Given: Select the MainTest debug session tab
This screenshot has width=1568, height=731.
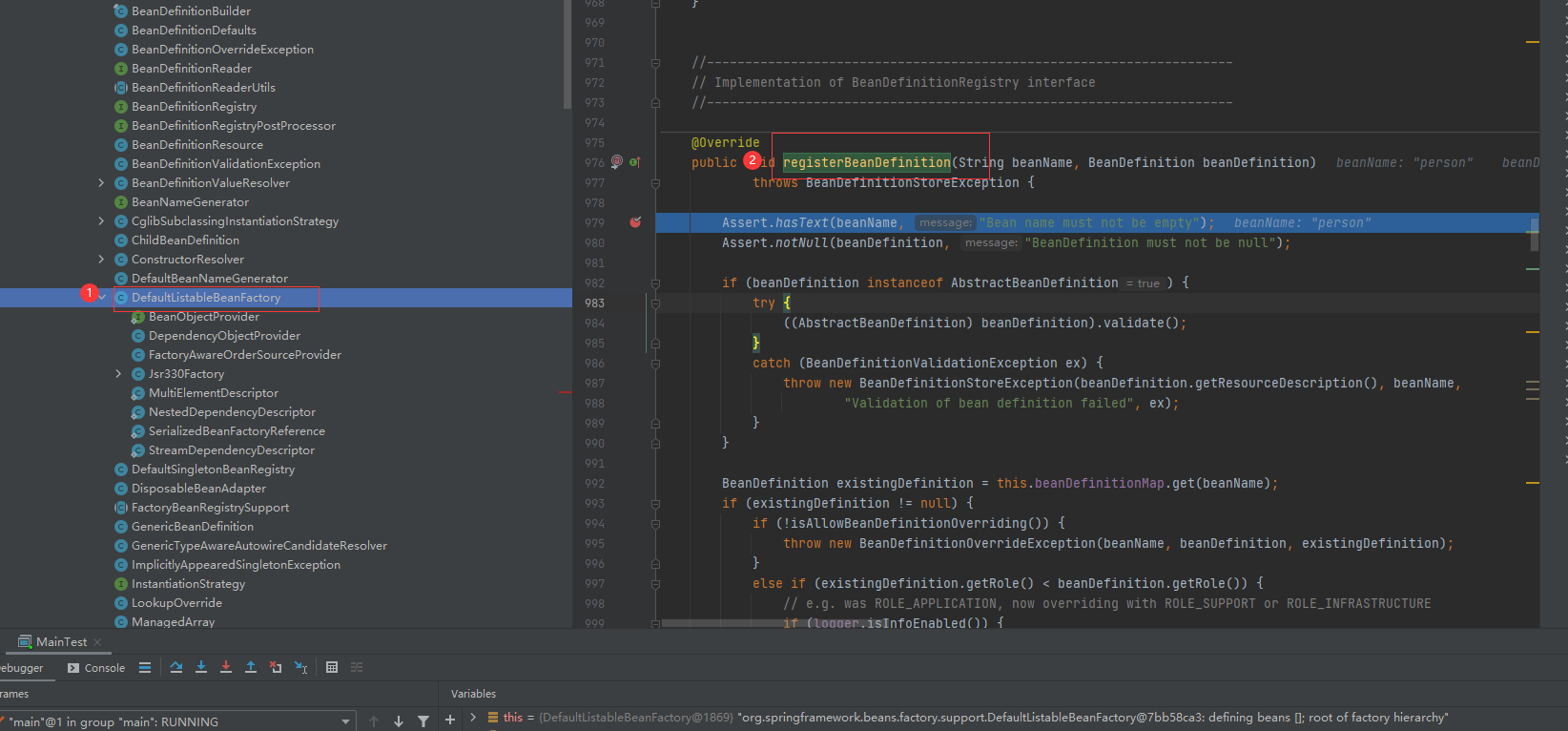Looking at the screenshot, I should 61,642.
